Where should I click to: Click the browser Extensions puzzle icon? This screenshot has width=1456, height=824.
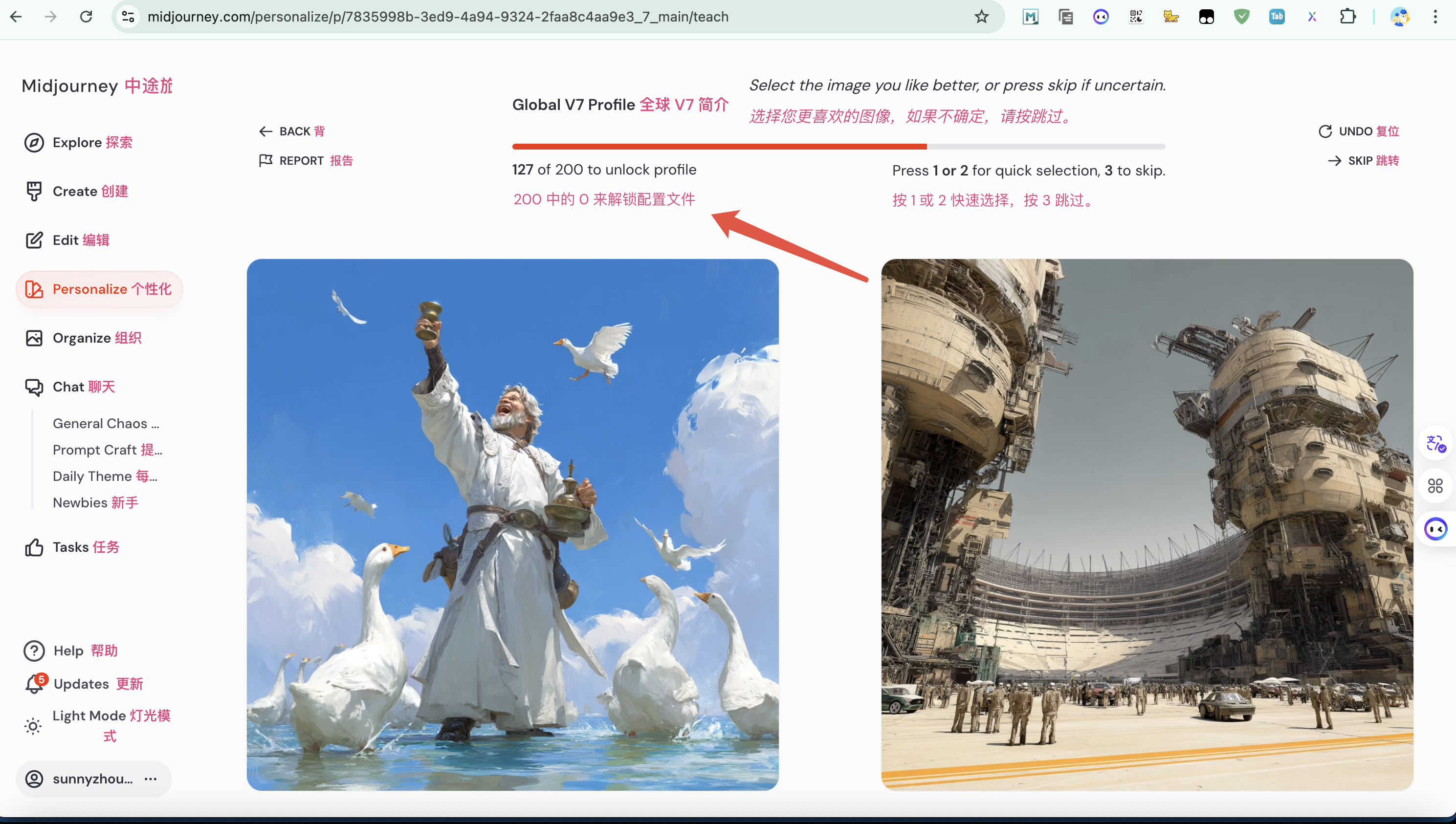point(1348,17)
